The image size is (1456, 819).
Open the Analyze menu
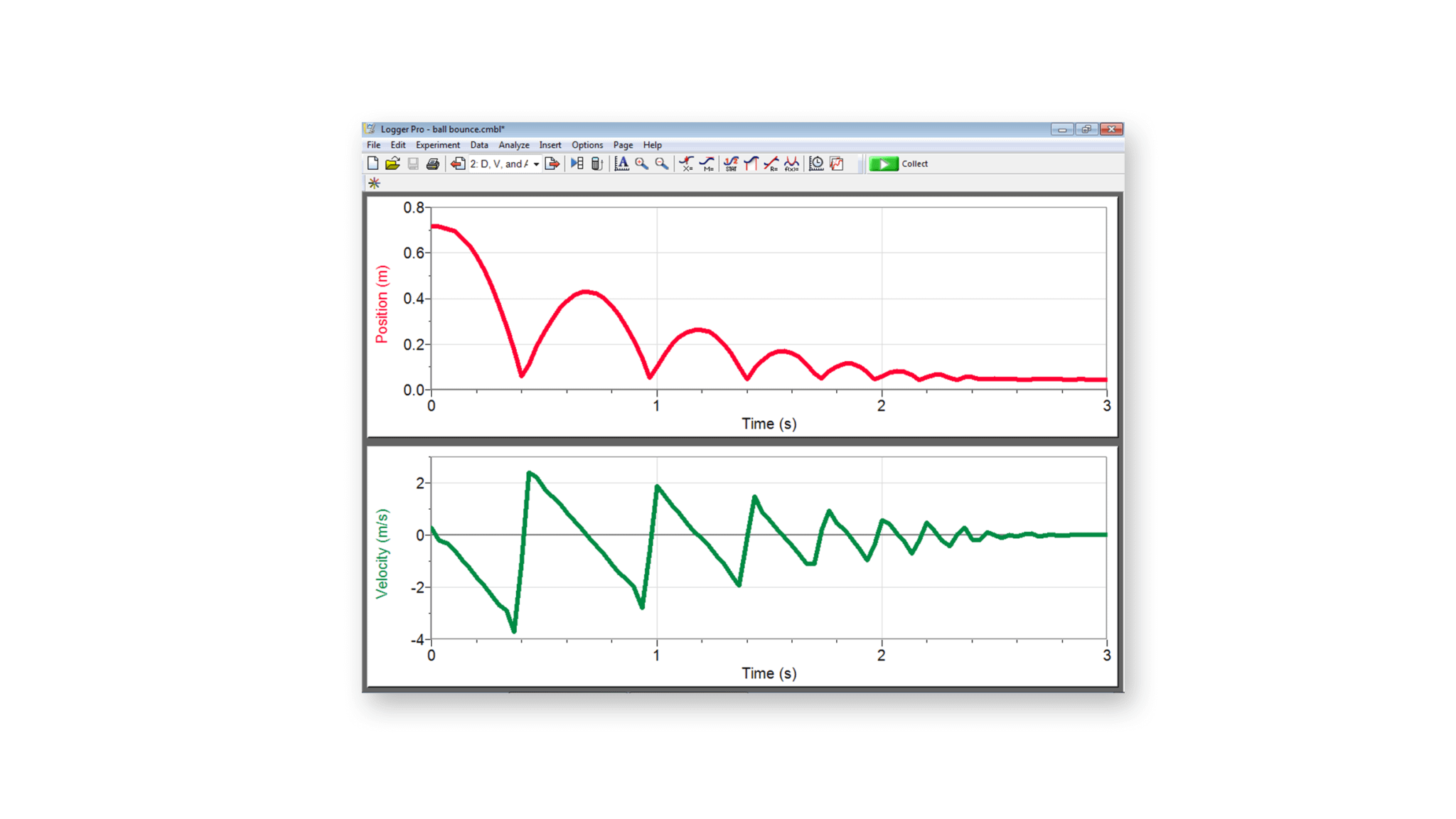point(513,145)
